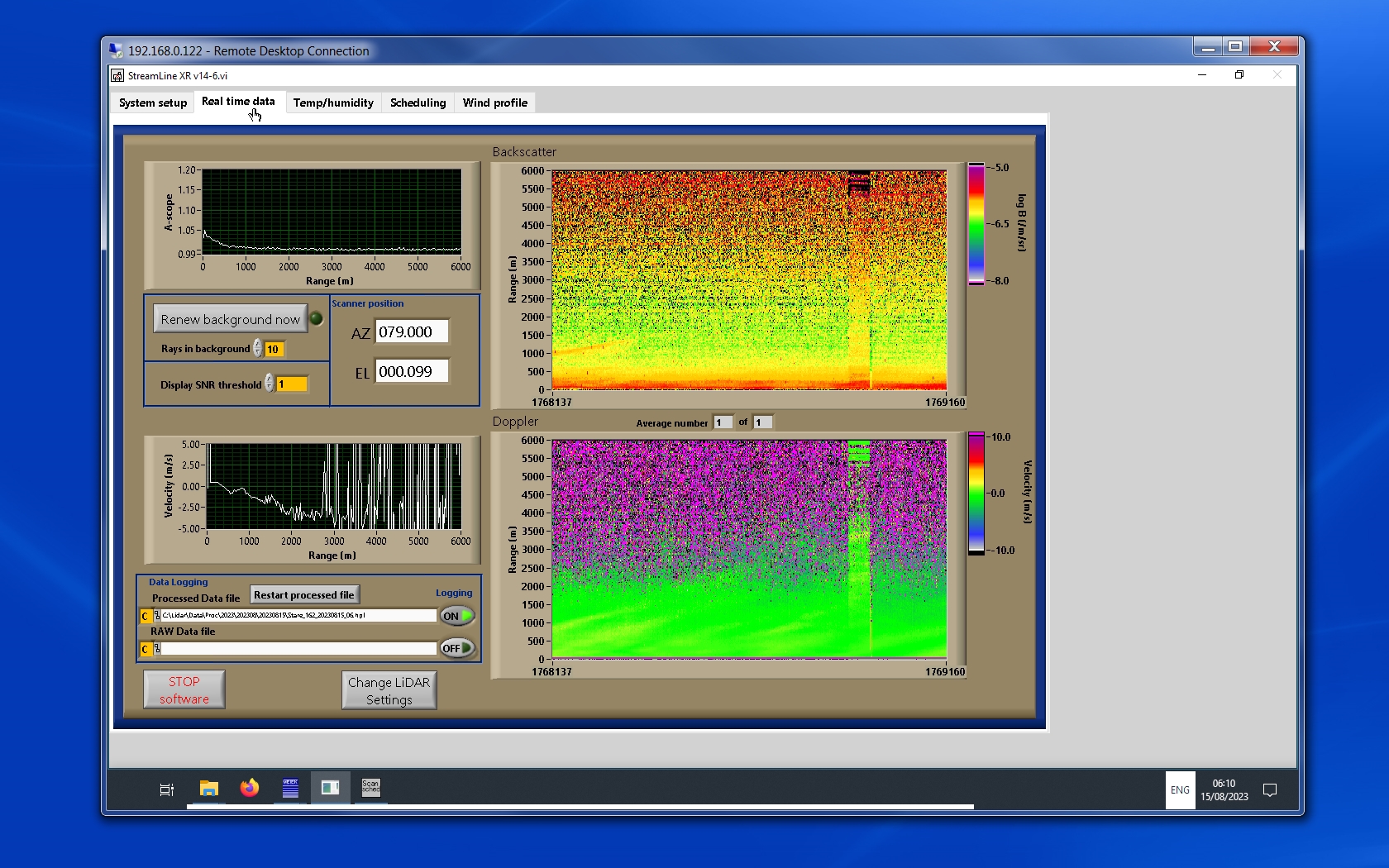This screenshot has width=1389, height=868.
Task: Click the Rays in background stepper arrows
Action: coord(258,349)
